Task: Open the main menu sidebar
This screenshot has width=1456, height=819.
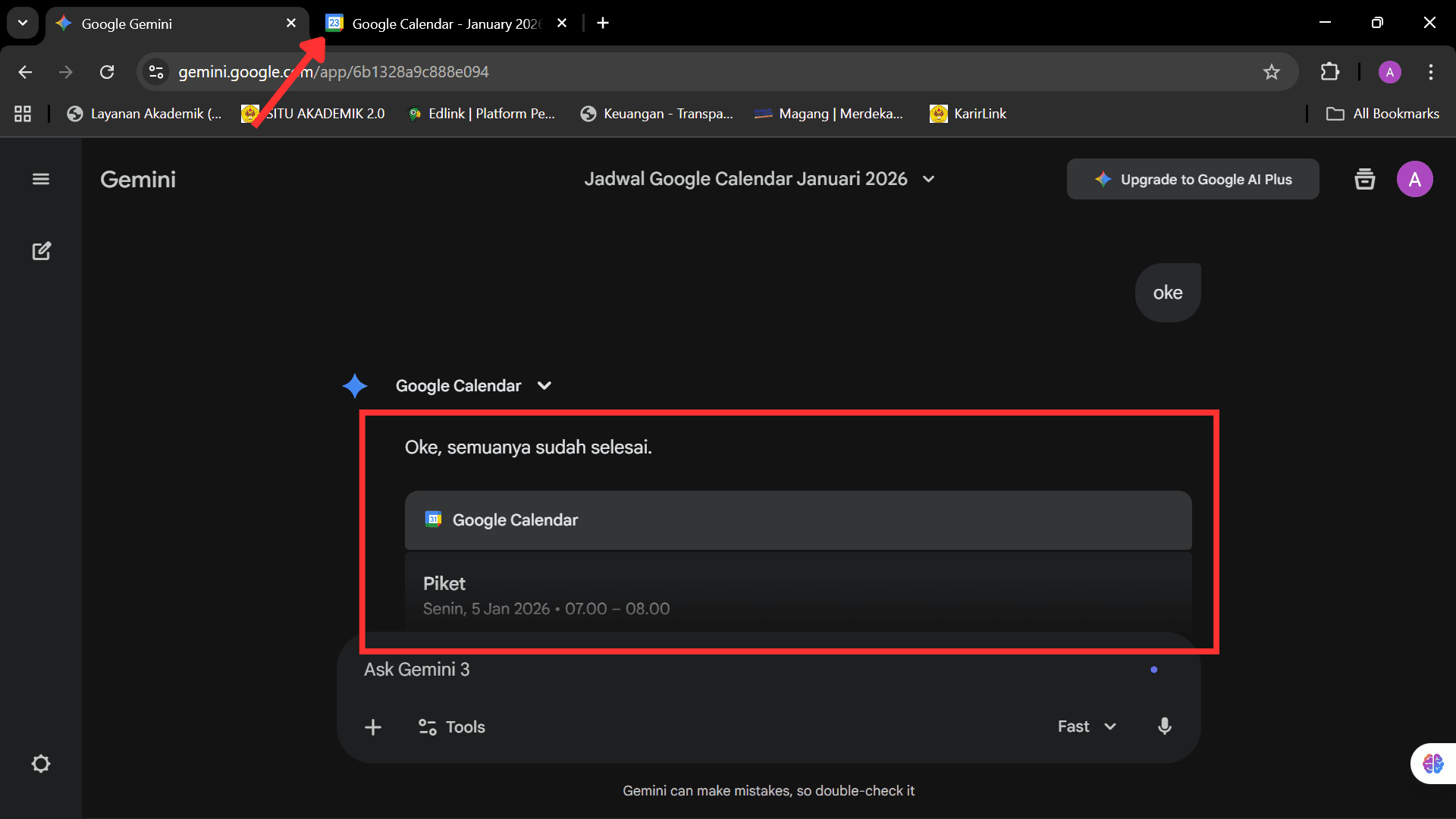Action: click(x=41, y=179)
